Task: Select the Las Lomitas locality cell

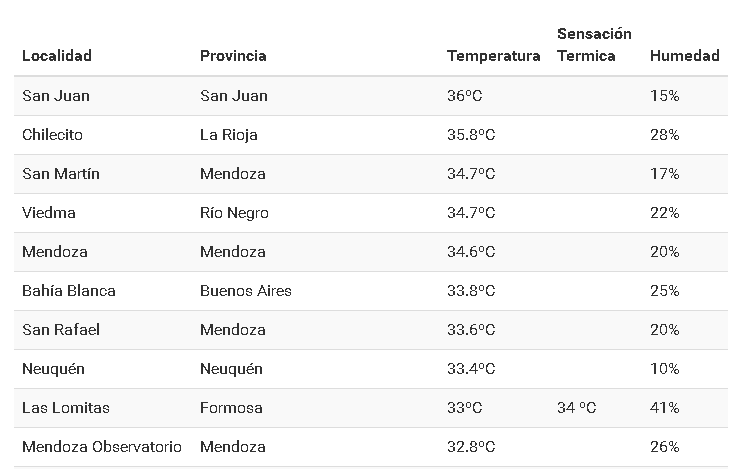Action: pos(66,408)
